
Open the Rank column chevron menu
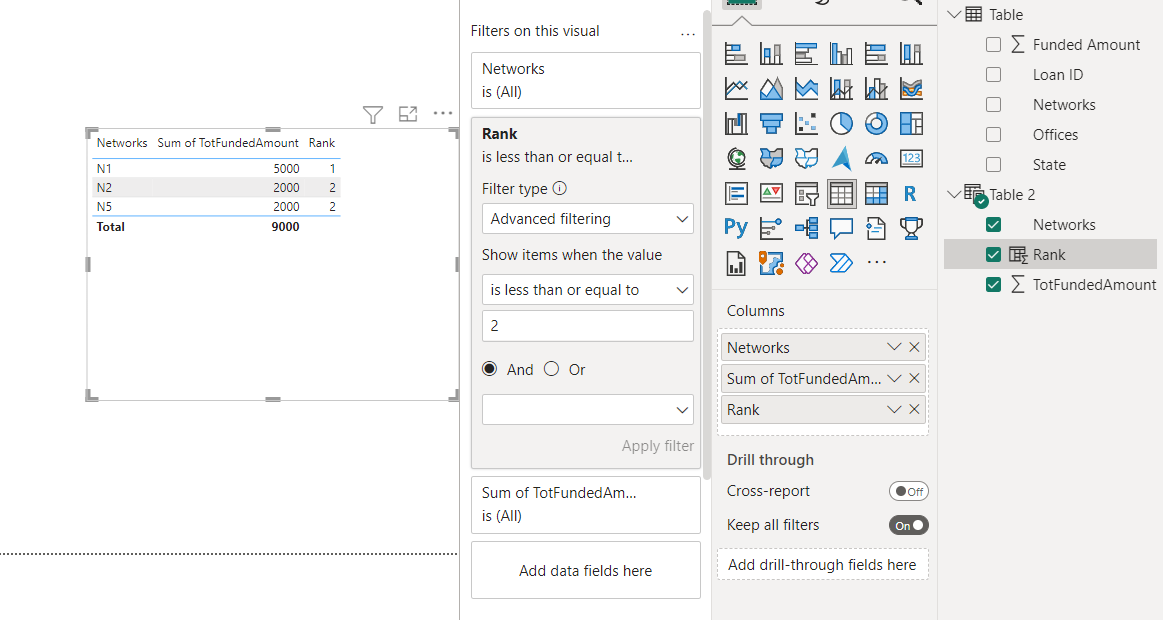tap(894, 409)
